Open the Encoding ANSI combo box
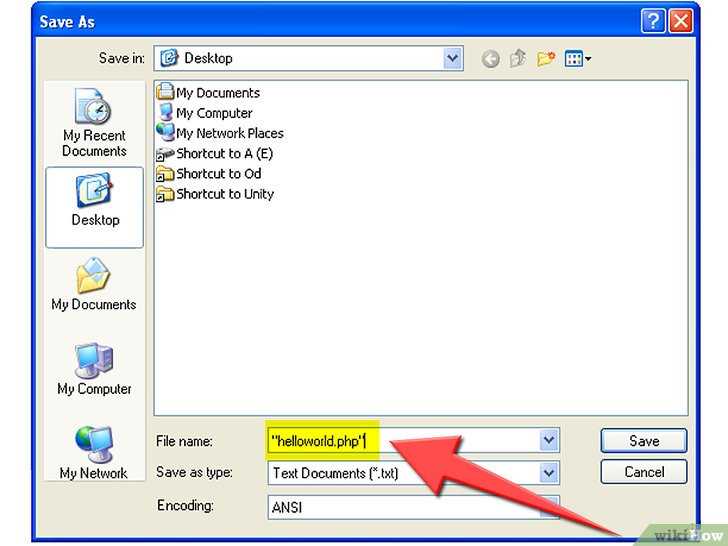Image resolution: width=728 pixels, height=546 pixels. click(x=413, y=507)
